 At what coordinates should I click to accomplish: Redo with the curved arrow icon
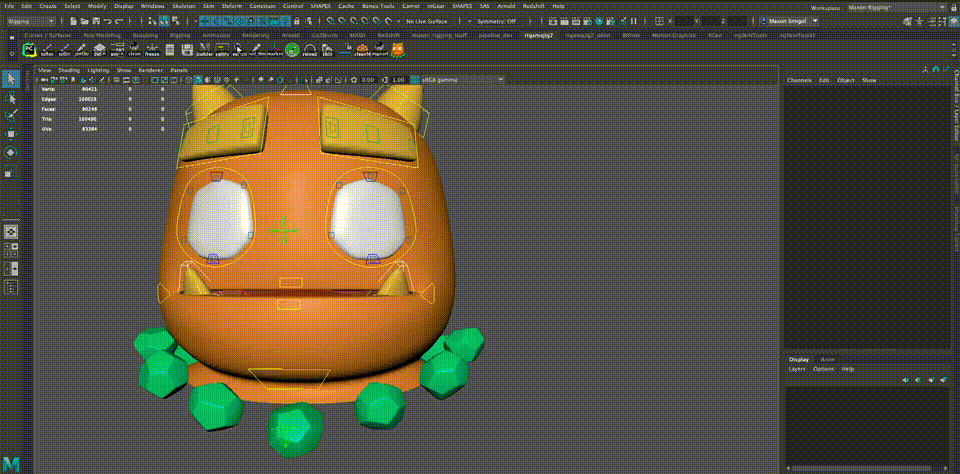pos(119,21)
